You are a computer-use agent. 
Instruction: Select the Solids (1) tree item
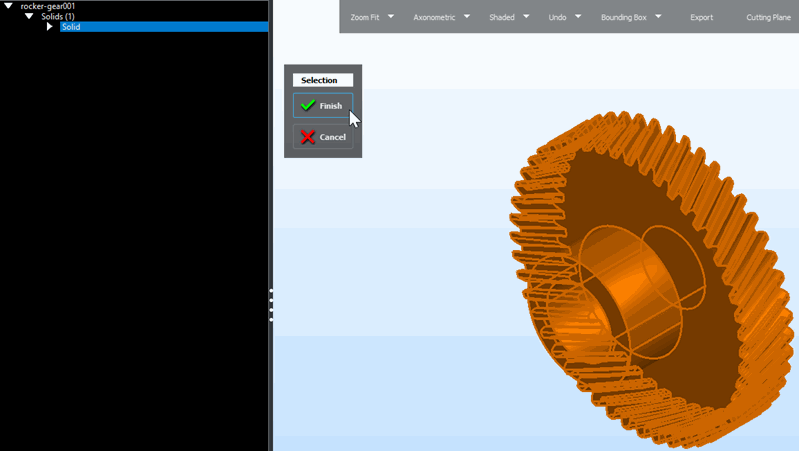(57, 17)
